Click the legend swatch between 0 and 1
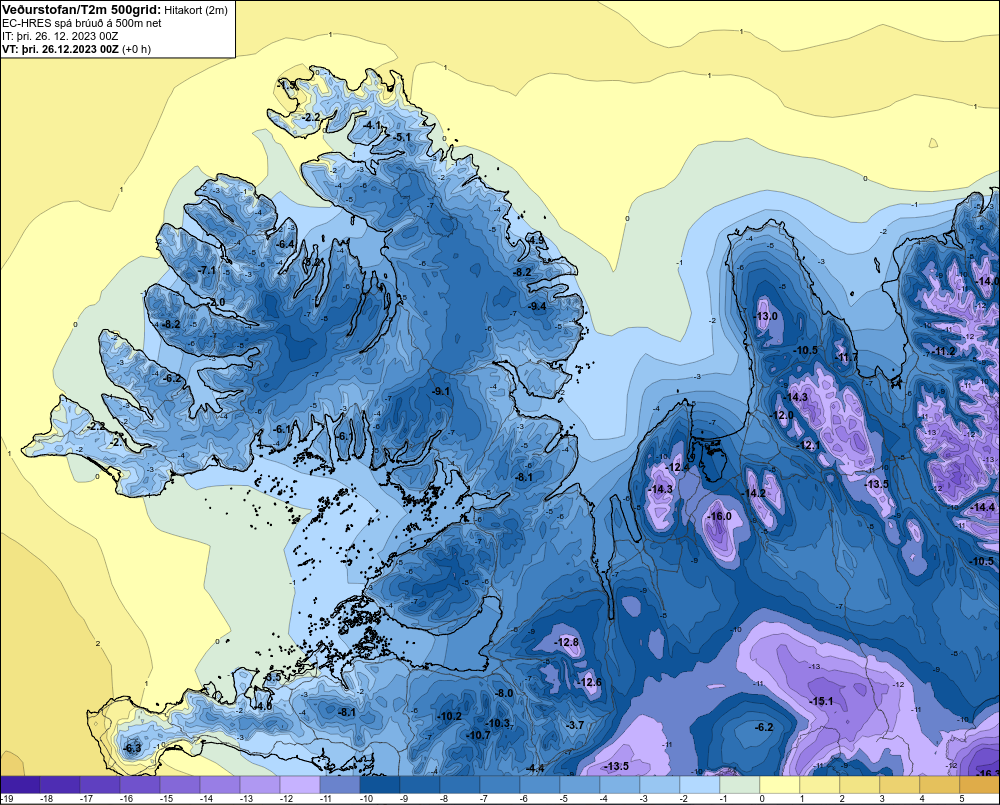1000x805 pixels. coord(780,785)
